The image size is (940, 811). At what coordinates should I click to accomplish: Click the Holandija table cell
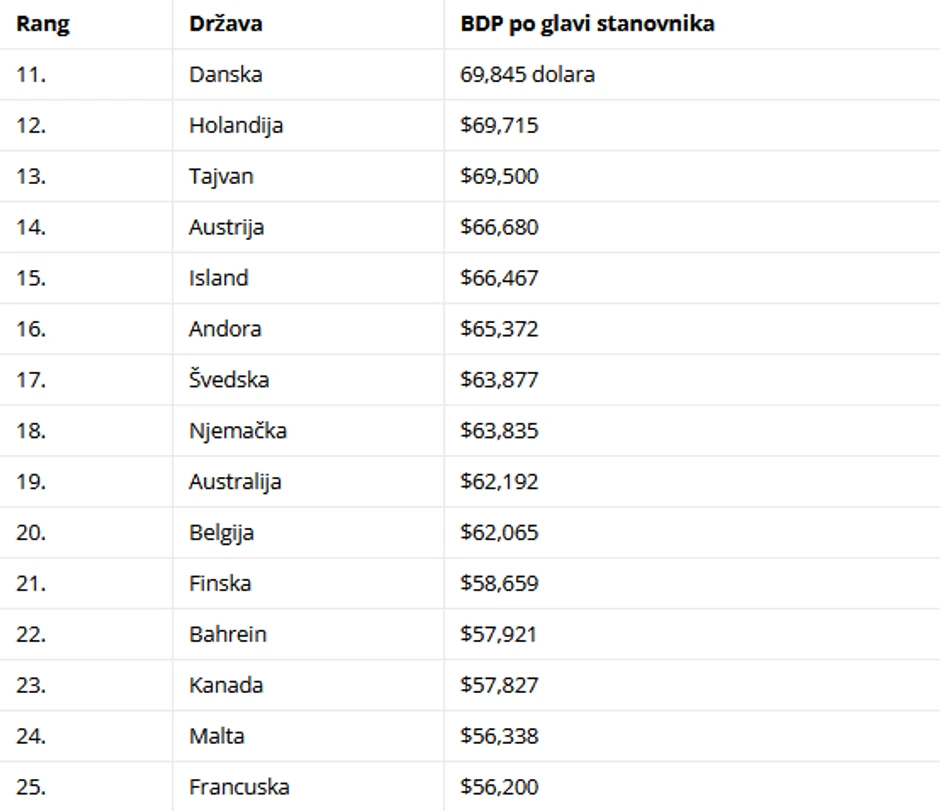(x=236, y=126)
